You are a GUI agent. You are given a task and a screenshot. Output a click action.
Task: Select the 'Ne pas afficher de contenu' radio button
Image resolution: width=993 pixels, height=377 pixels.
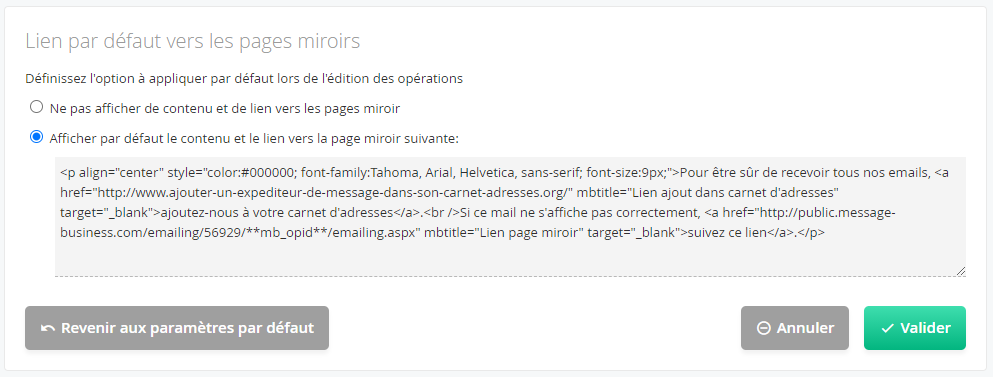click(x=37, y=106)
